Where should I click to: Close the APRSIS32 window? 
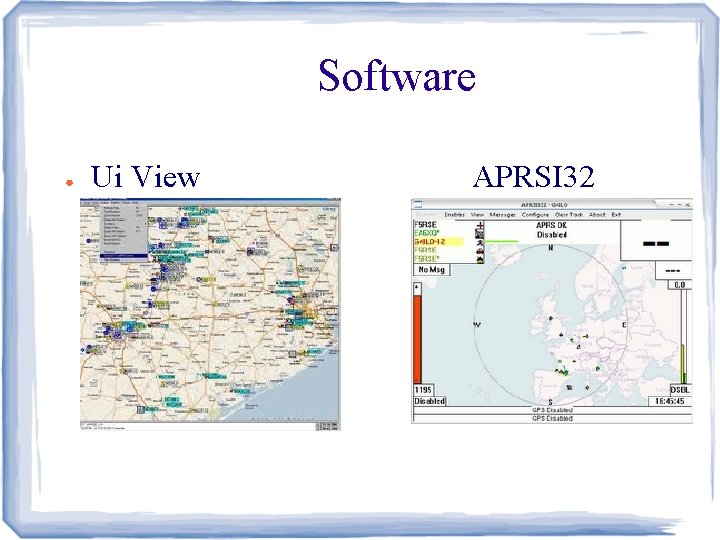(687, 205)
